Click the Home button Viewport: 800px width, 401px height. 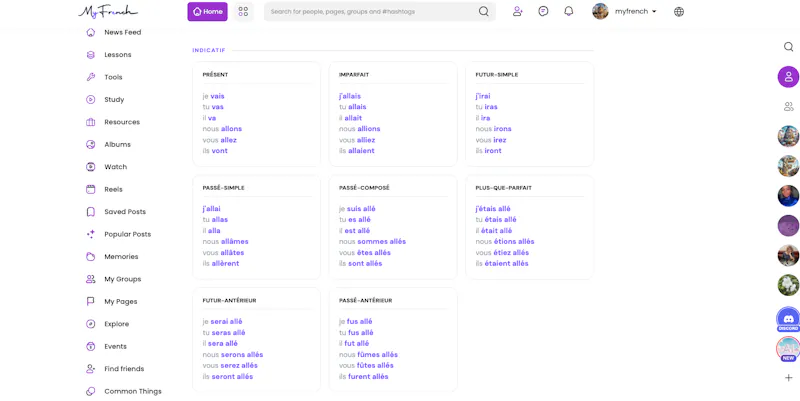207,11
